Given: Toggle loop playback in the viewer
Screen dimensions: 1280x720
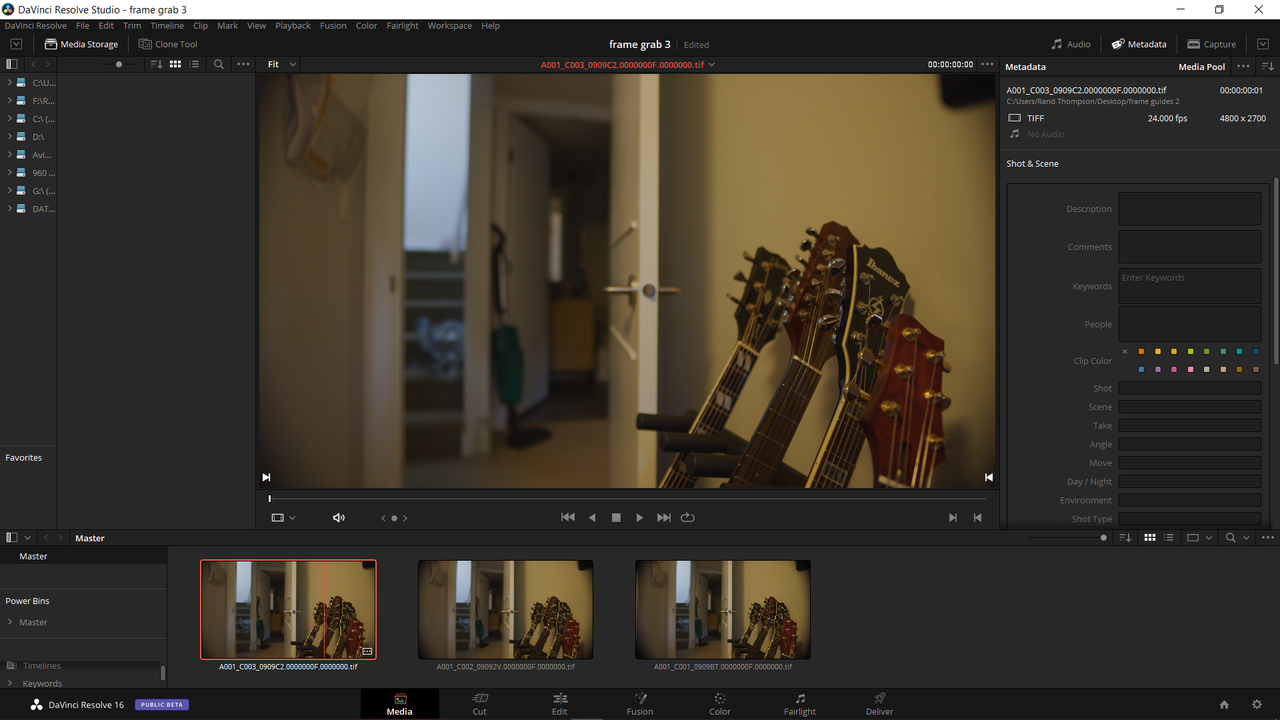Looking at the screenshot, I should (688, 518).
